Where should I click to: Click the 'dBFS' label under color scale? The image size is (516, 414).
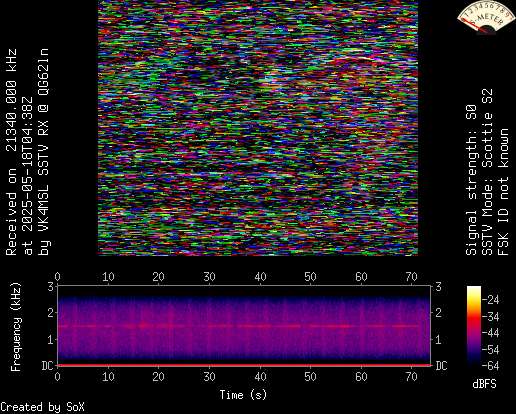[x=485, y=384]
